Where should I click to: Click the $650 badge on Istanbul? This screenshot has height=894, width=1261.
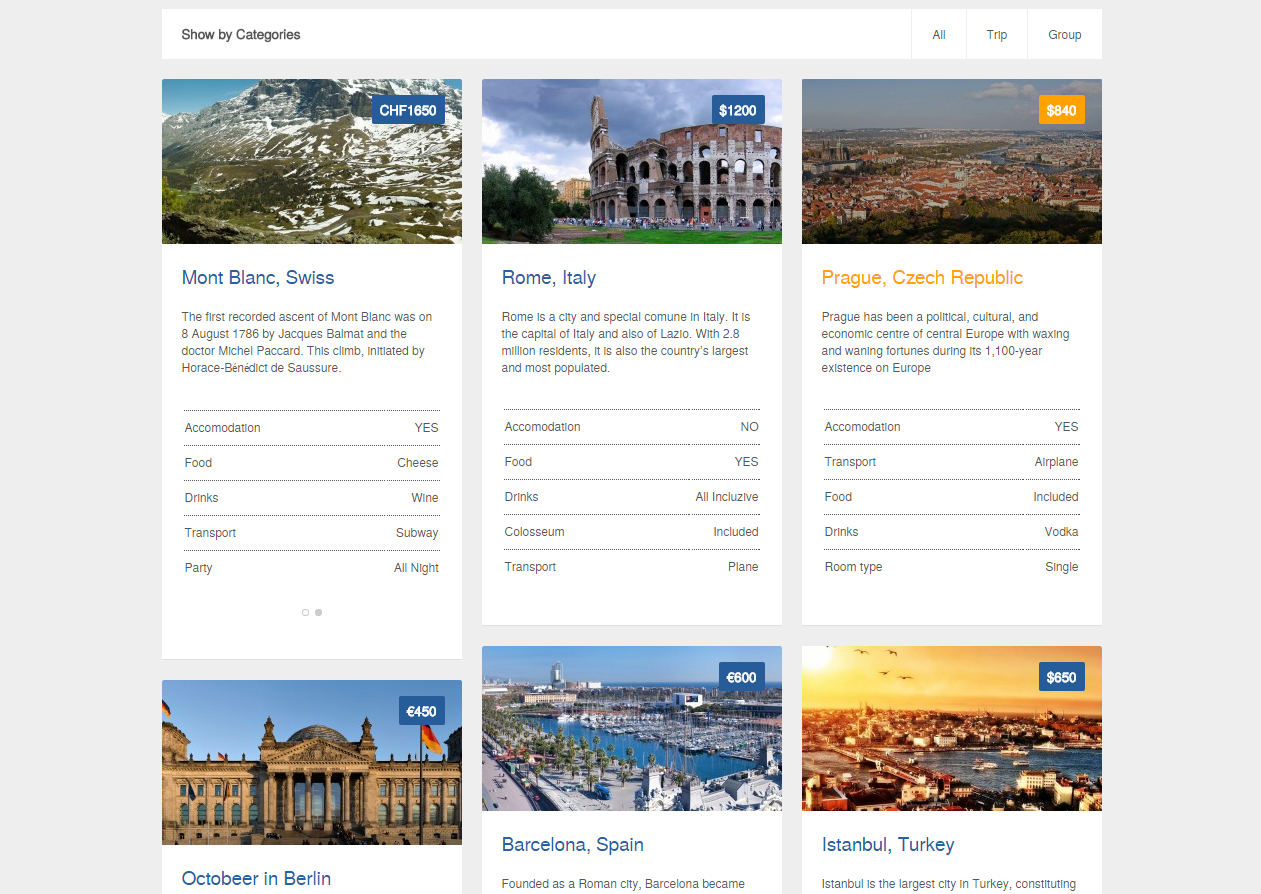tap(1060, 676)
